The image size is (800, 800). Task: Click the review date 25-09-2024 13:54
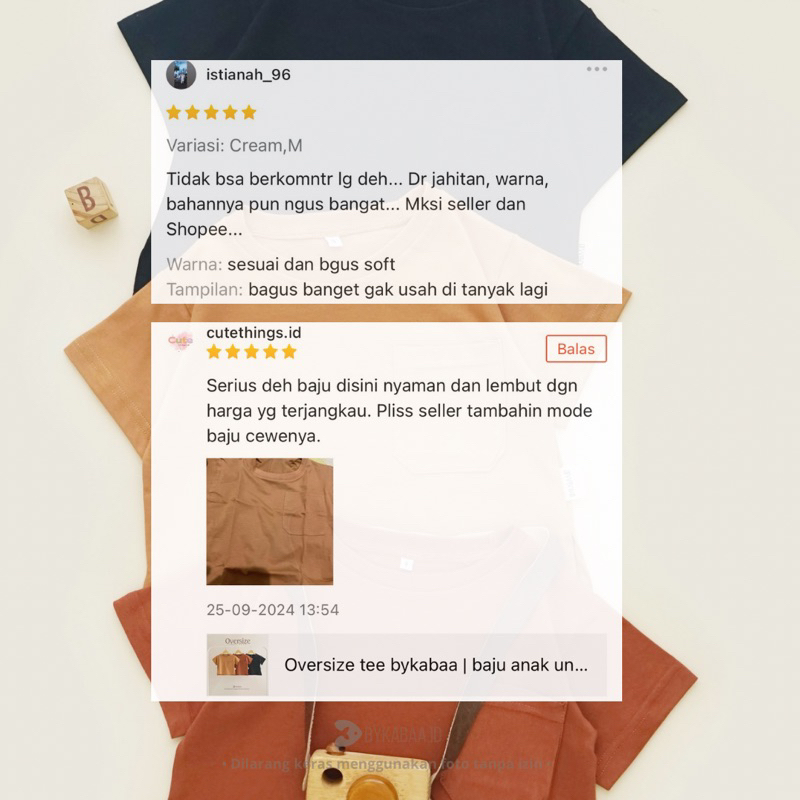(x=272, y=610)
